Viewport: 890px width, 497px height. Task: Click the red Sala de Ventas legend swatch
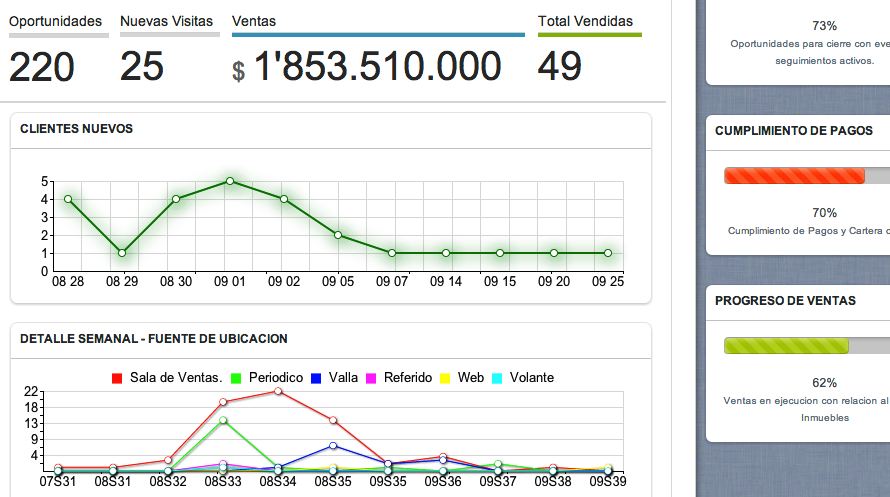117,378
